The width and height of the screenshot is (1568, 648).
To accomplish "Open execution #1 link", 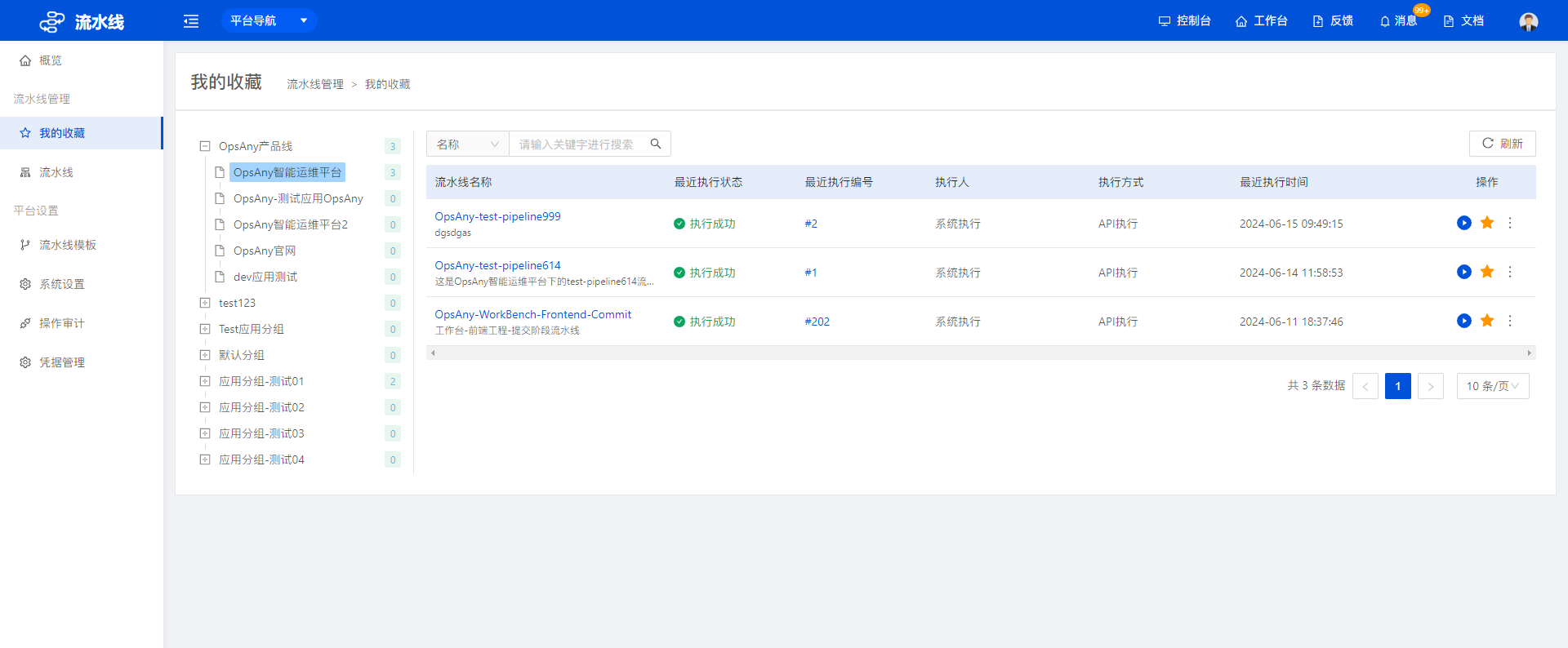I will click(x=811, y=273).
